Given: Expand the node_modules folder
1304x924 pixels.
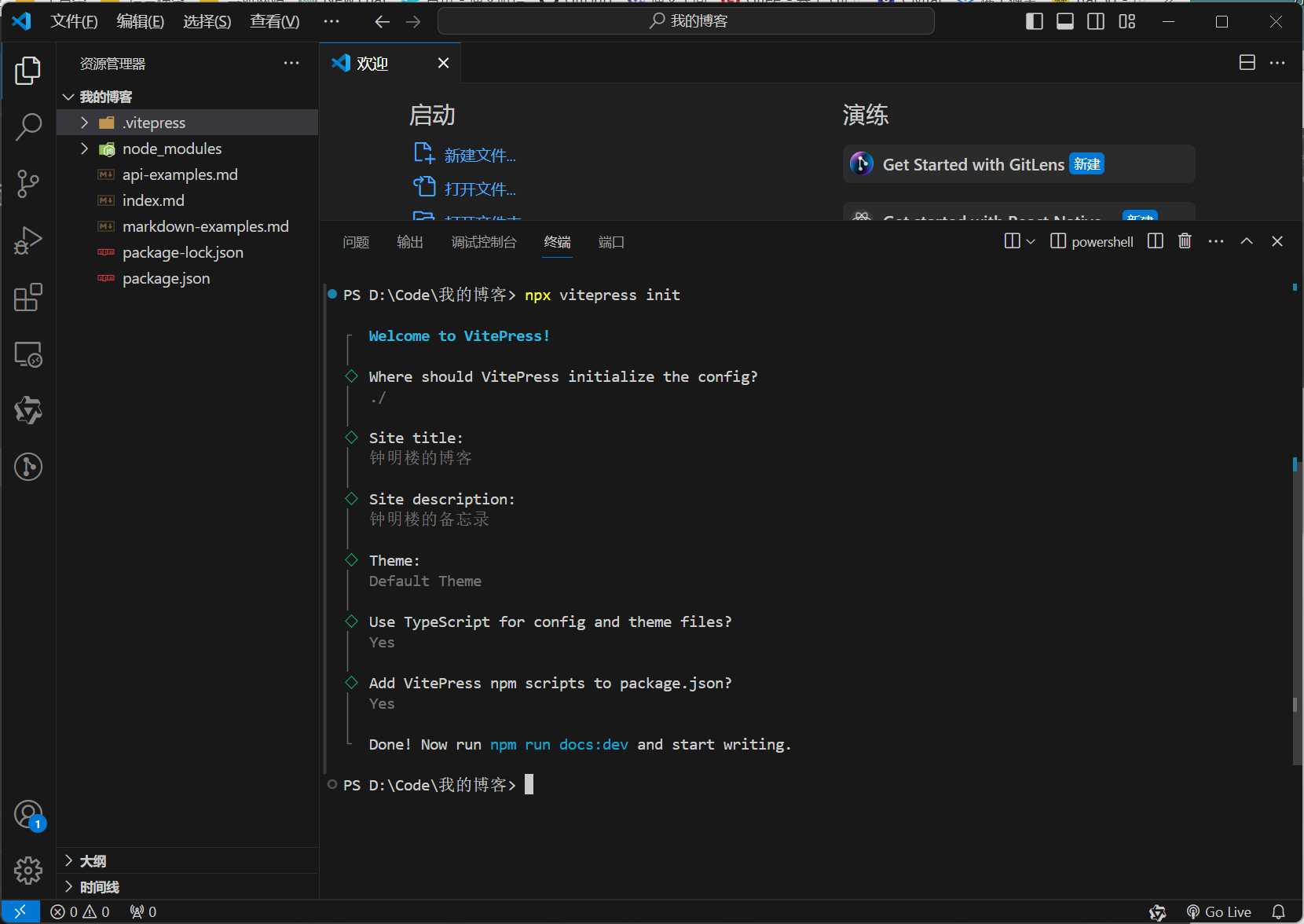Looking at the screenshot, I should click(187, 148).
